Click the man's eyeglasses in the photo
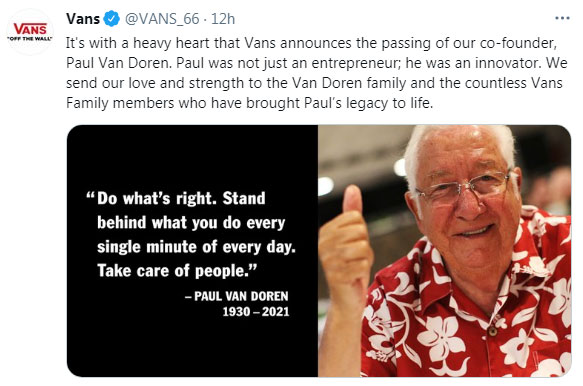 point(463,187)
